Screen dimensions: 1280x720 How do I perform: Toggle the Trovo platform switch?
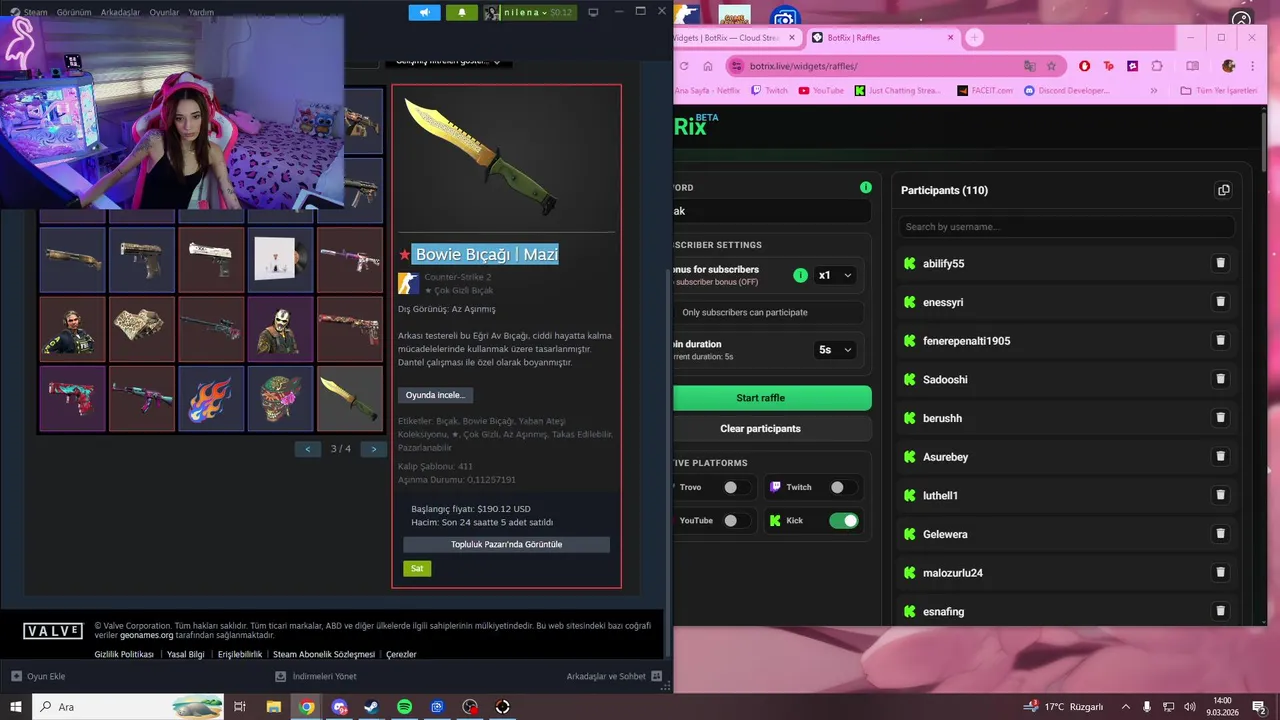click(x=736, y=487)
